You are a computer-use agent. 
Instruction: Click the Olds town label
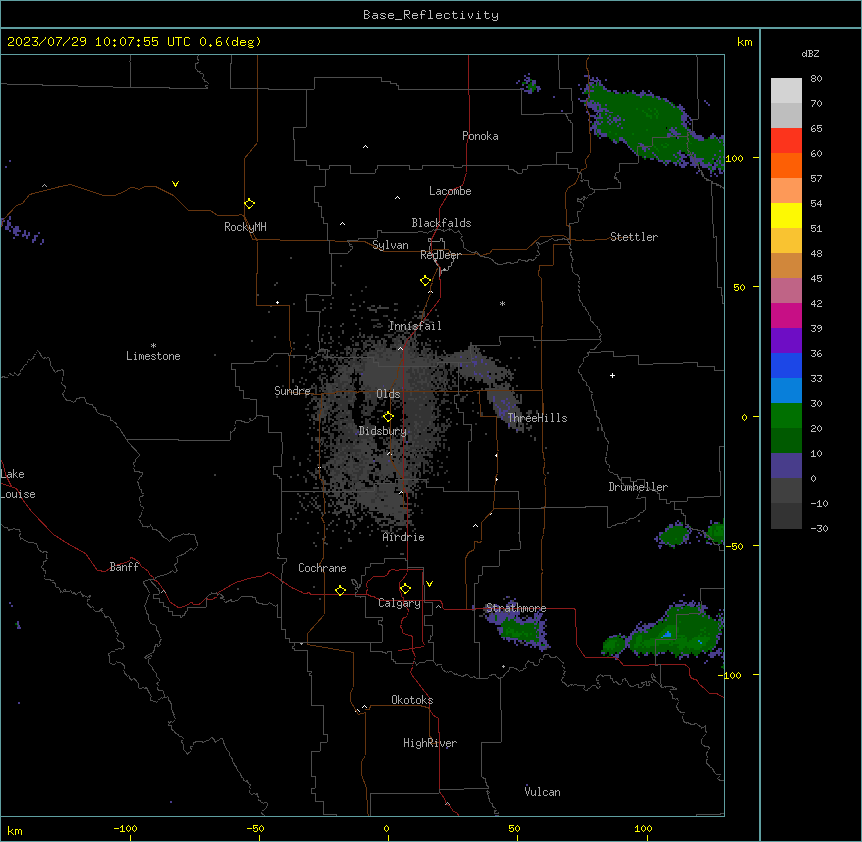coord(388,394)
